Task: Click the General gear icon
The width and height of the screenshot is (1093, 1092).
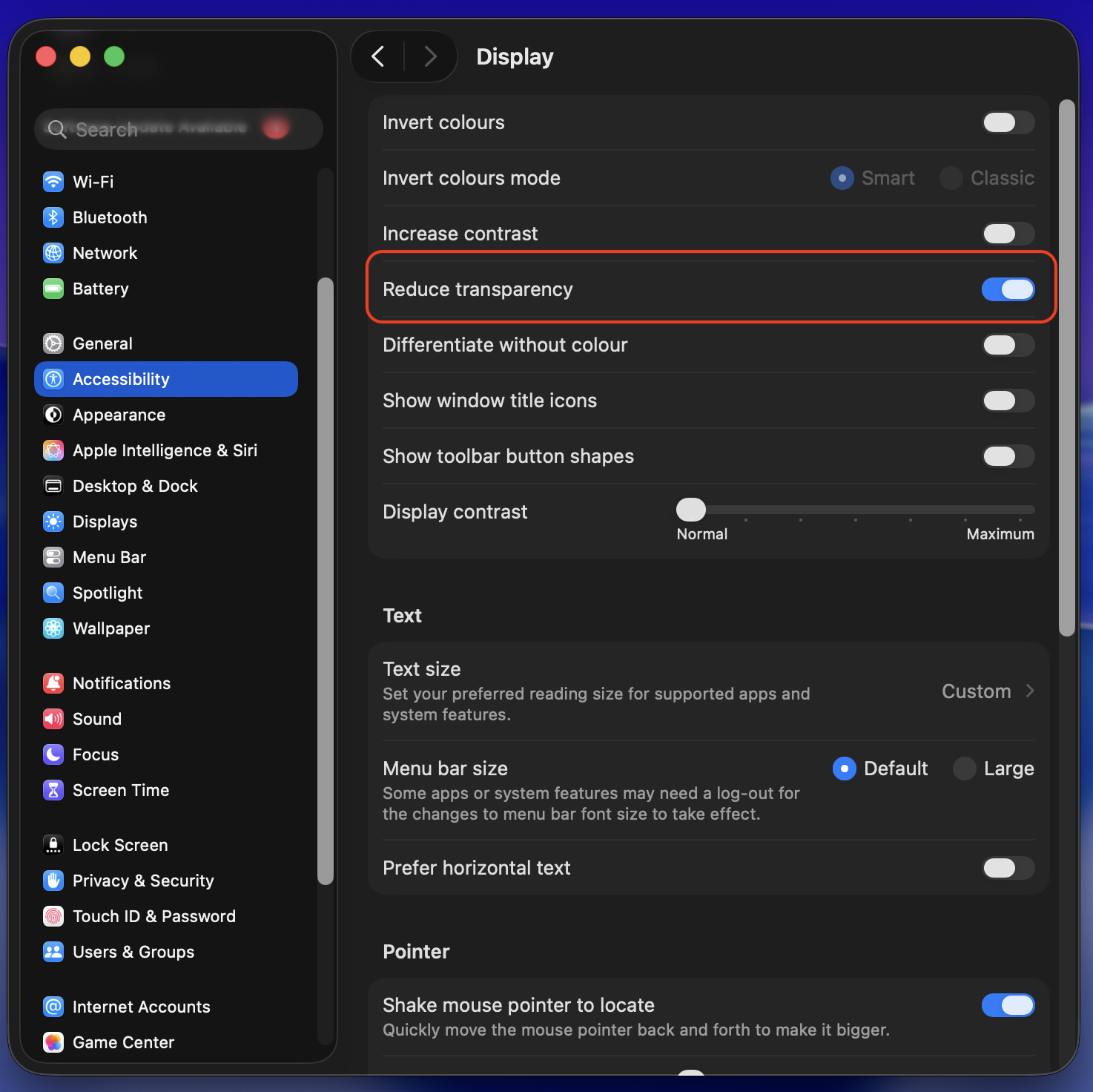Action: click(x=53, y=343)
